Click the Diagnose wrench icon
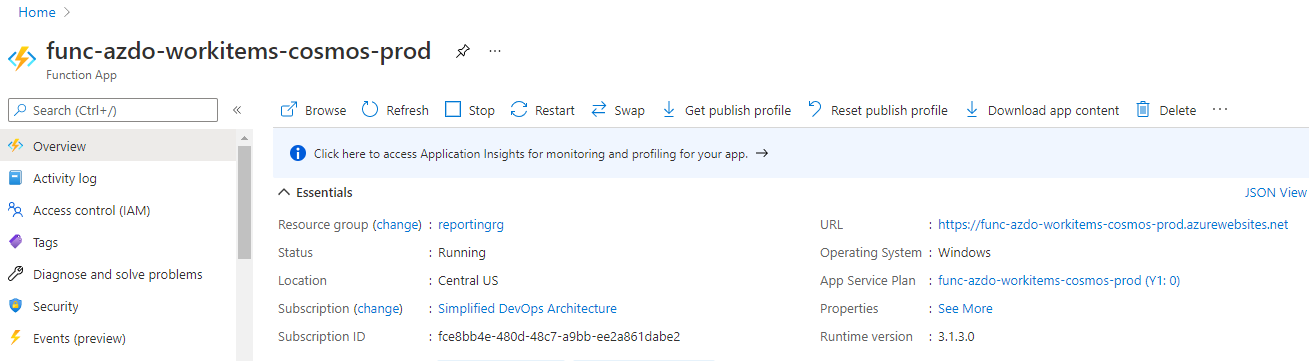The height and width of the screenshot is (361, 1309). point(15,274)
